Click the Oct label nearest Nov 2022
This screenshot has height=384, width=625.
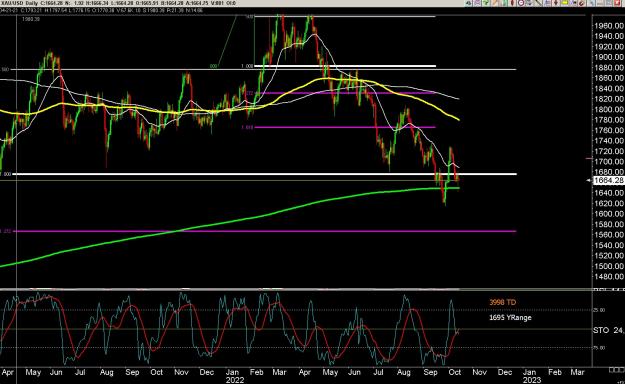[455, 372]
